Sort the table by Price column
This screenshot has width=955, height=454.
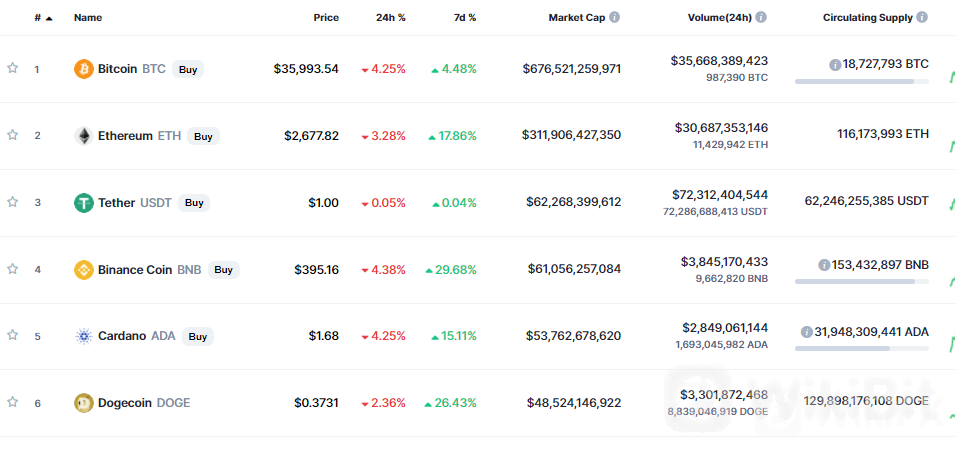pos(326,18)
